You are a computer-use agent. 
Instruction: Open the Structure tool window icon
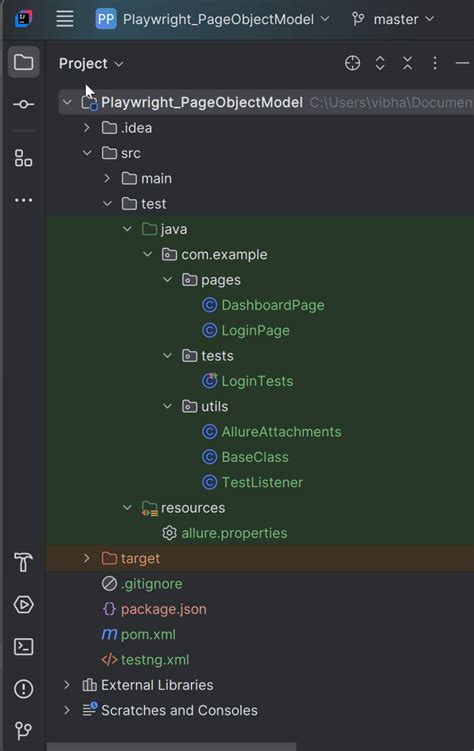click(x=23, y=158)
